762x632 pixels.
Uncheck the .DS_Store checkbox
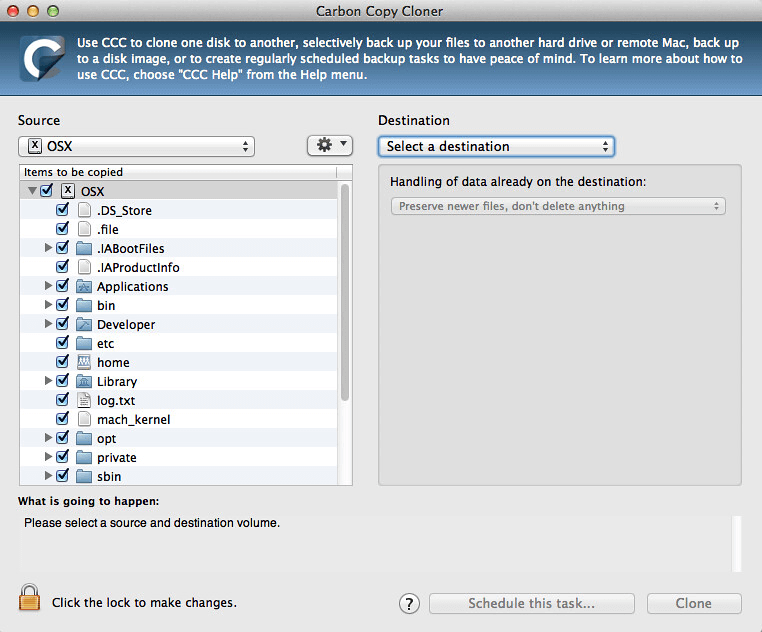[63, 211]
